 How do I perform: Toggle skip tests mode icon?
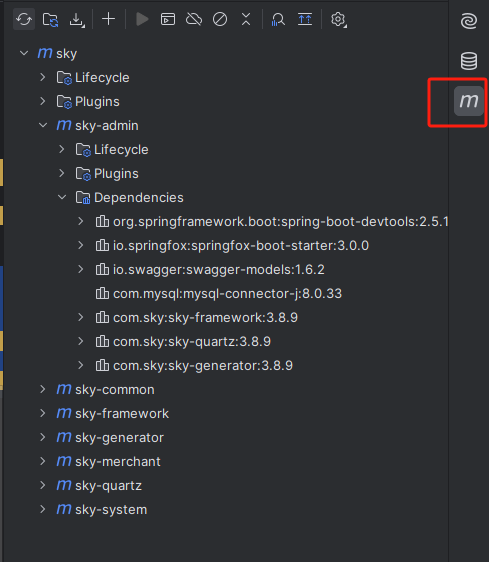(220, 19)
